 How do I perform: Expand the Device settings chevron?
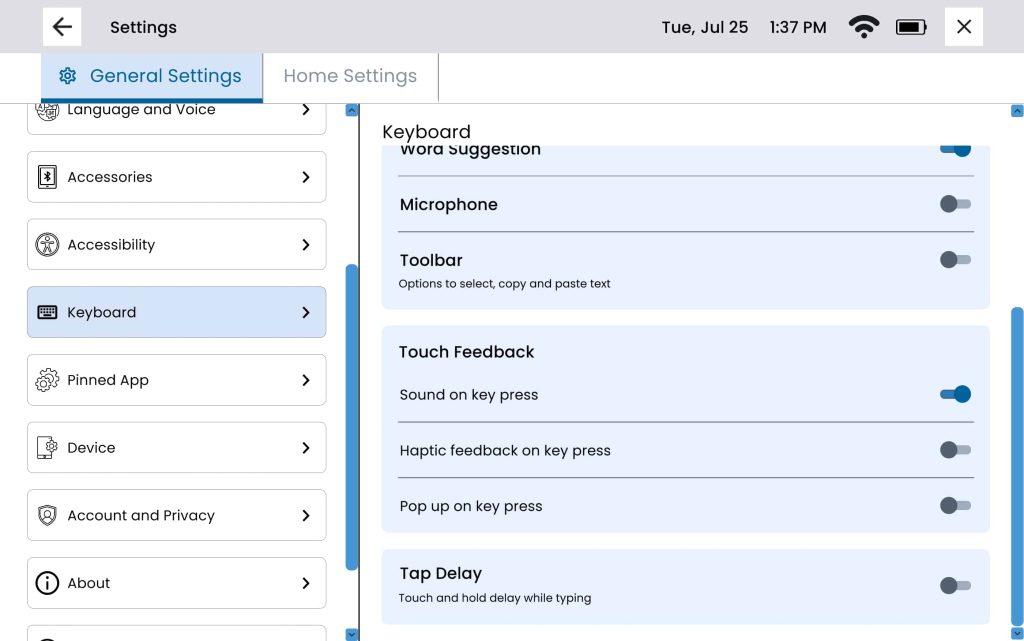(306, 448)
